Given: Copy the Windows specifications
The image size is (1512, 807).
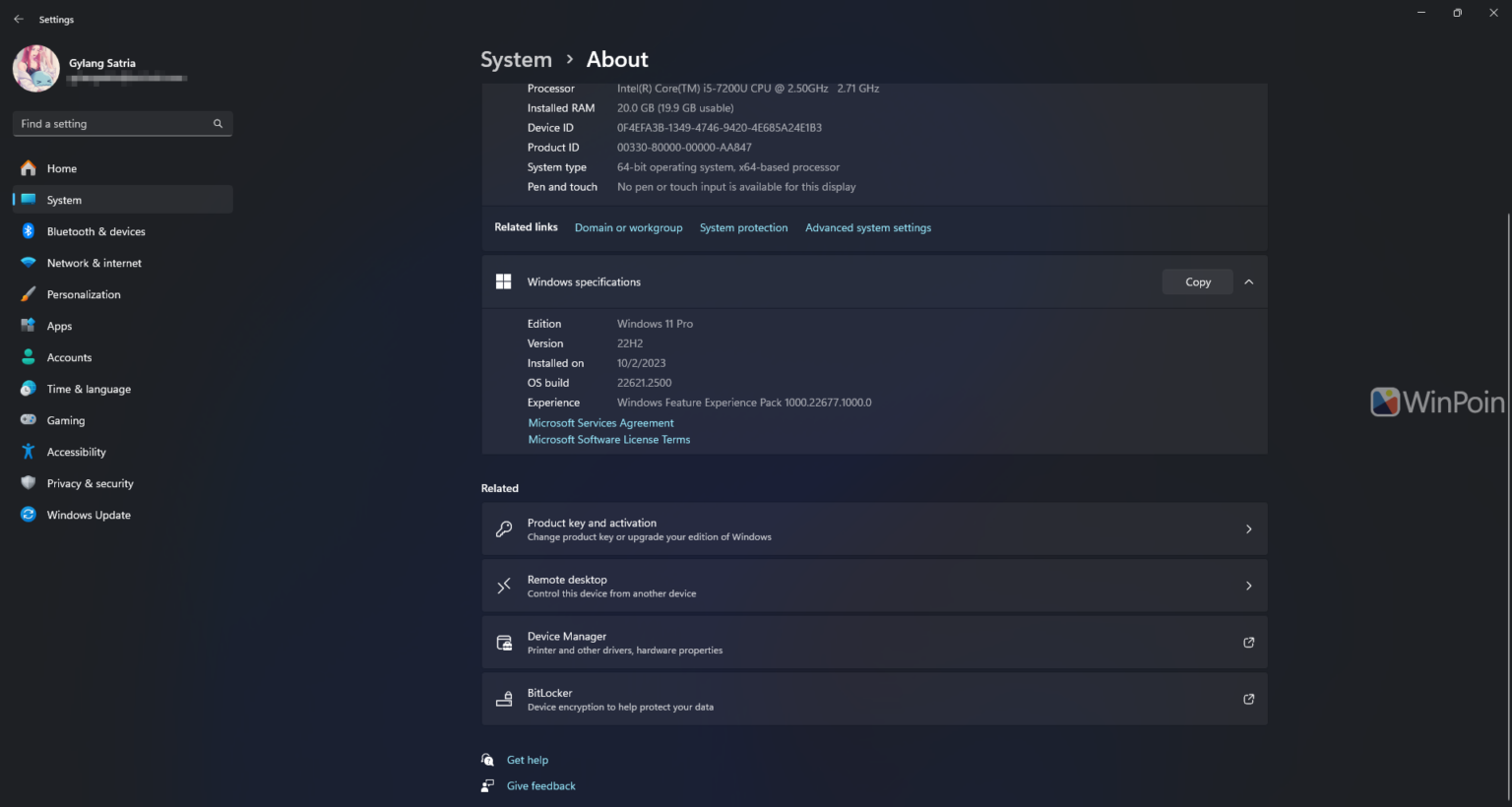Looking at the screenshot, I should (1197, 281).
